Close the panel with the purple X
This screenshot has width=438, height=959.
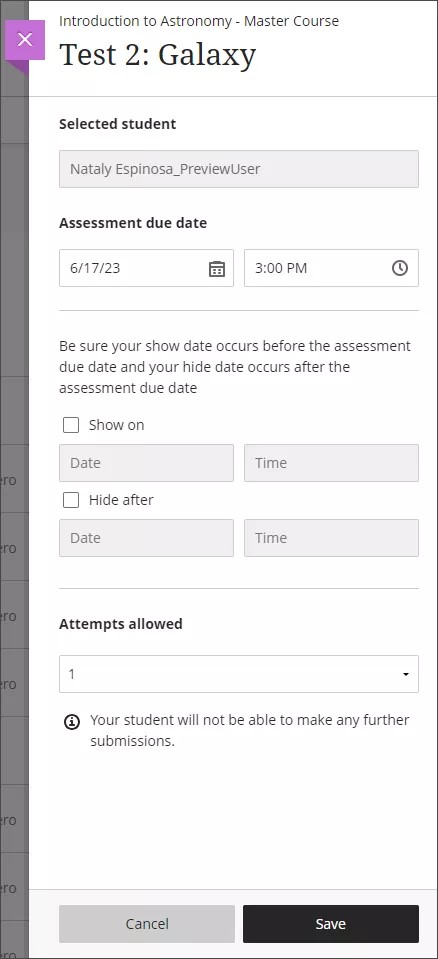[x=25, y=40]
